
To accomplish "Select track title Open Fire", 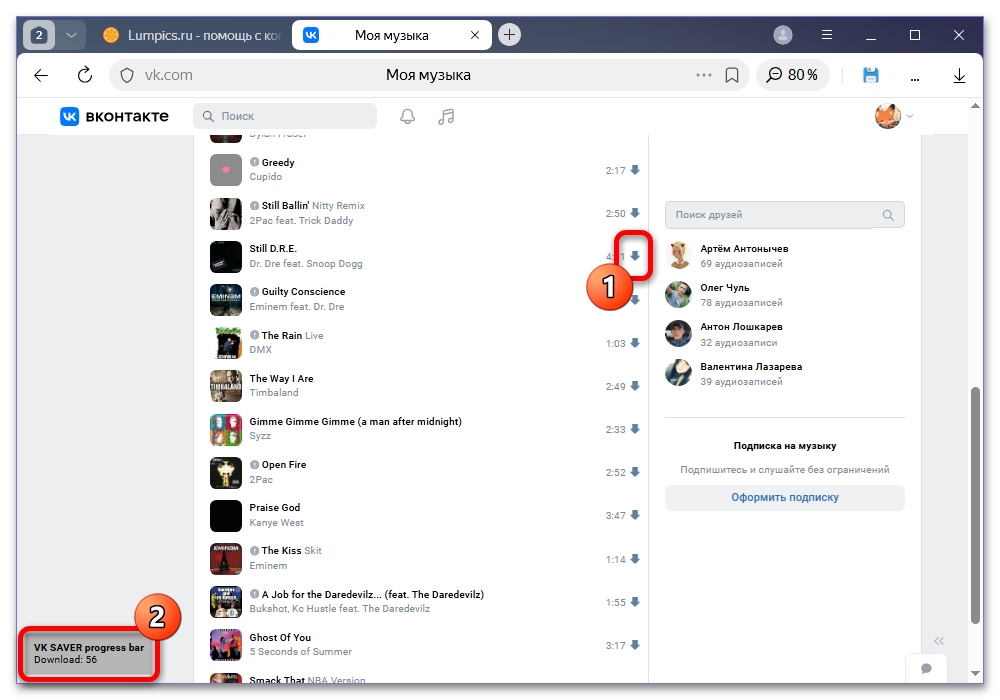I will click(x=284, y=465).
